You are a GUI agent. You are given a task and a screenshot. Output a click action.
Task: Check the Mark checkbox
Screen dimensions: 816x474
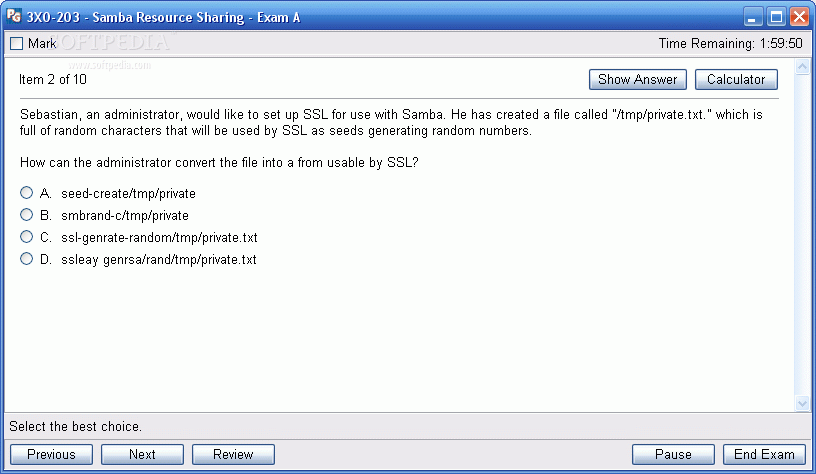click(x=17, y=44)
